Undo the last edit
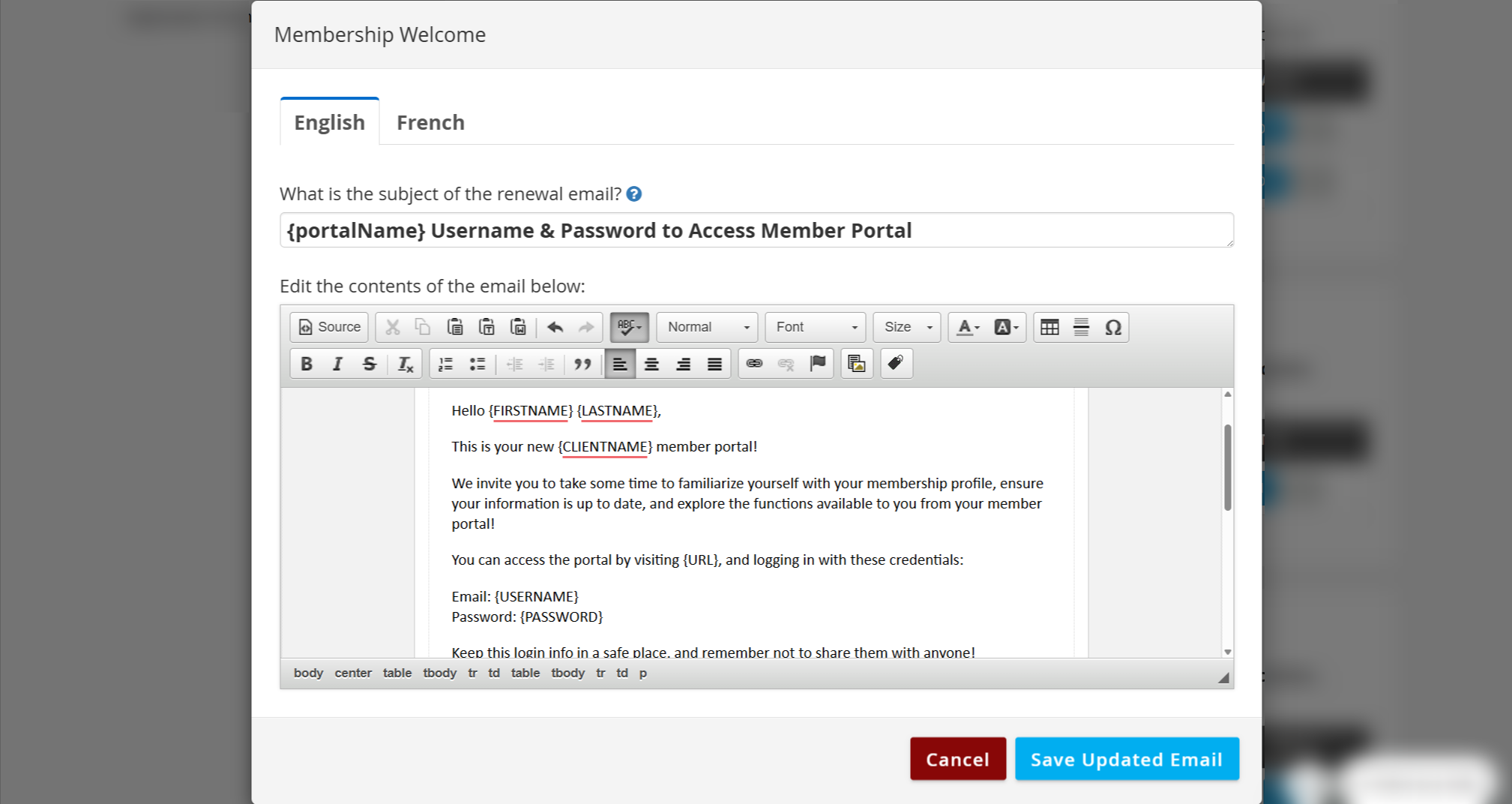Viewport: 1512px width, 804px height. 555,327
